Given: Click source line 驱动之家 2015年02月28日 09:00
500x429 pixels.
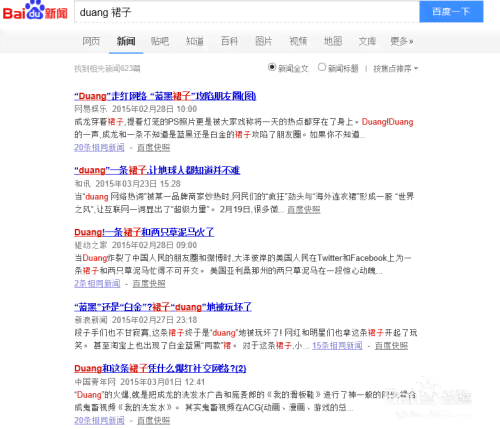Looking at the screenshot, I should point(136,245).
